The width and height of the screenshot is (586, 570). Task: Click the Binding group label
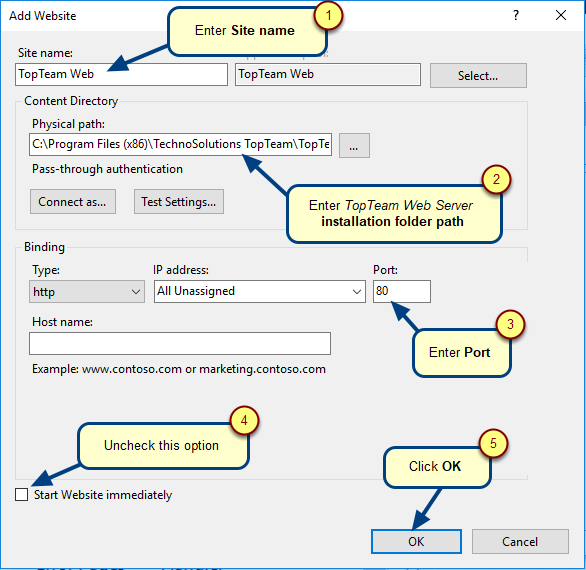44,247
